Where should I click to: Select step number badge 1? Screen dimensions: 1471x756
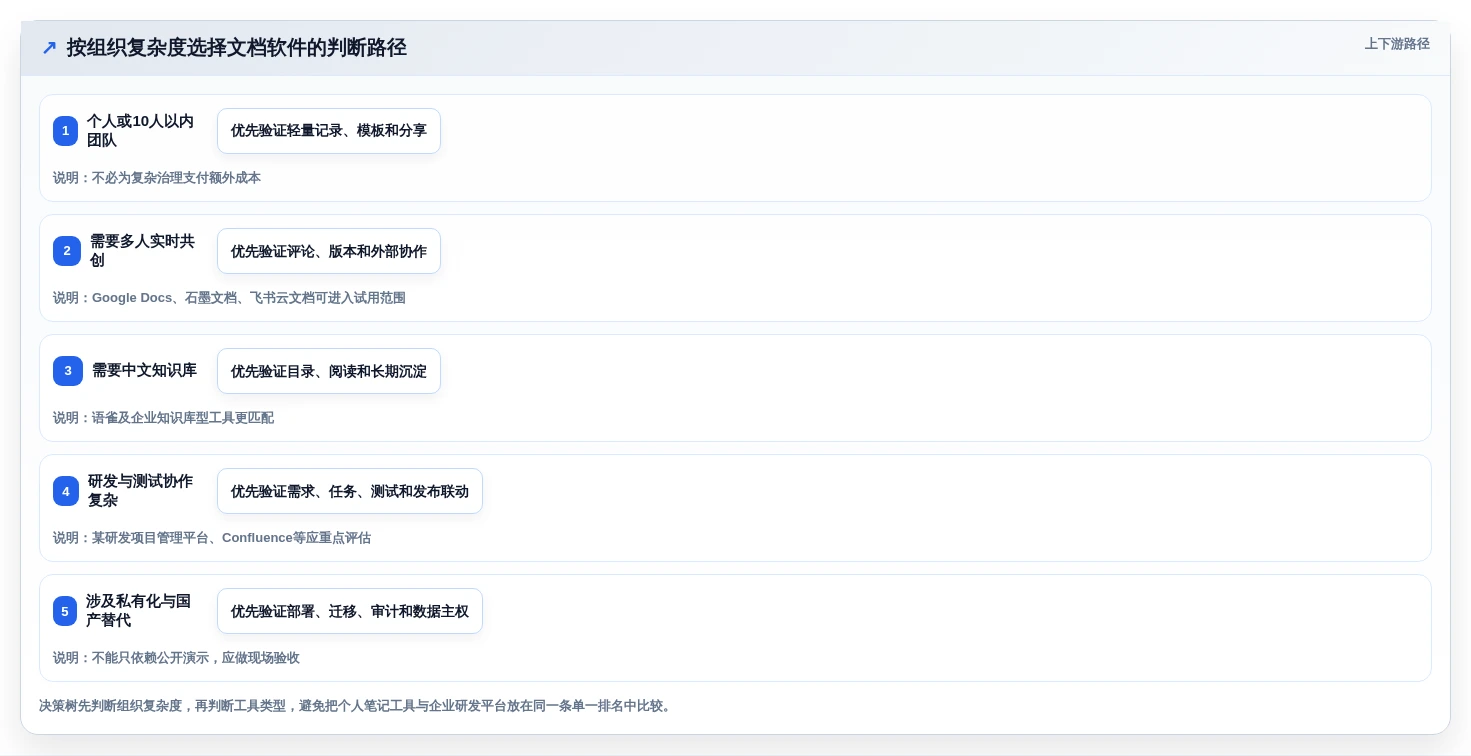(x=65, y=131)
